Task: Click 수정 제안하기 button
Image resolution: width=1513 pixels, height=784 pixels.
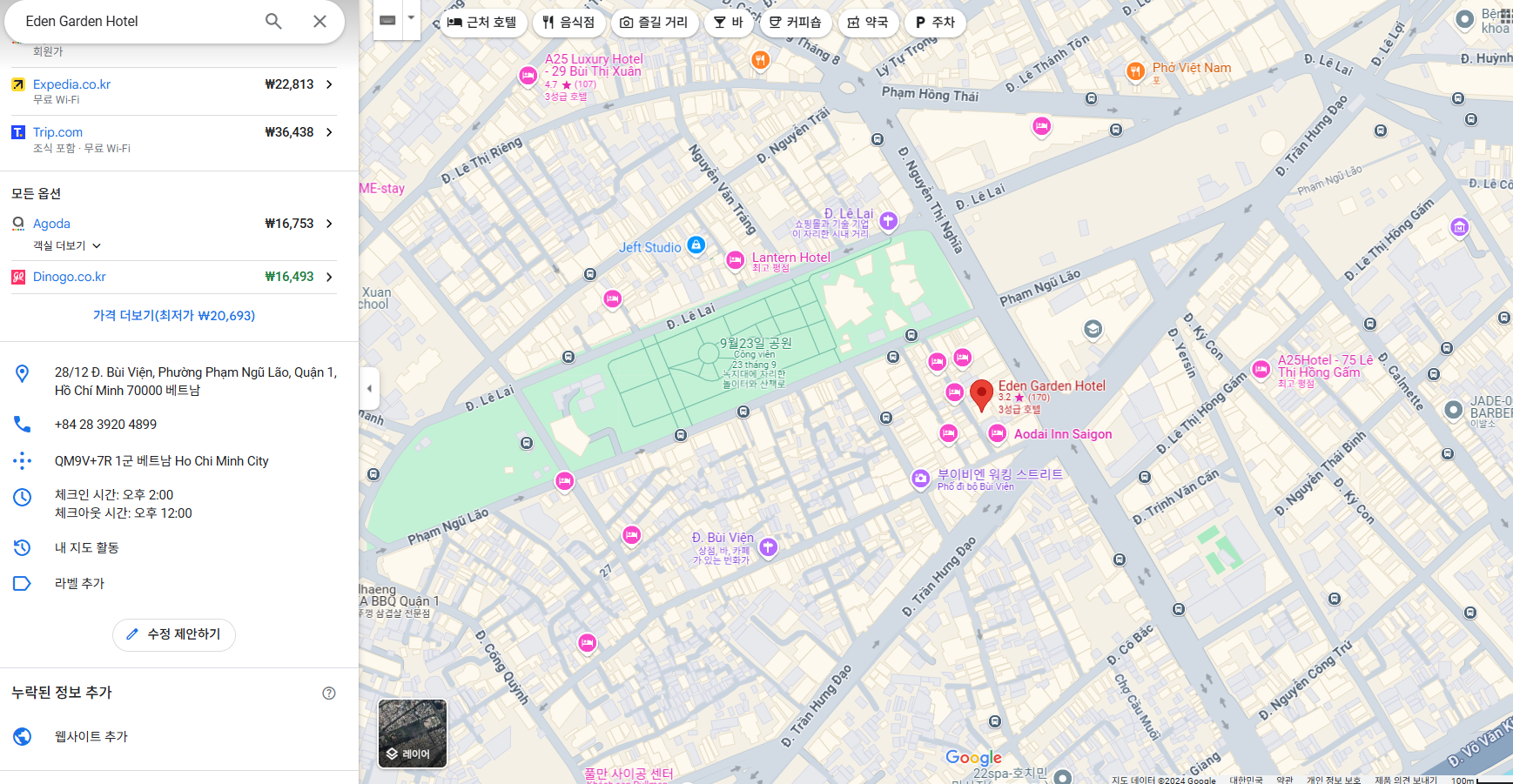Action: point(174,634)
